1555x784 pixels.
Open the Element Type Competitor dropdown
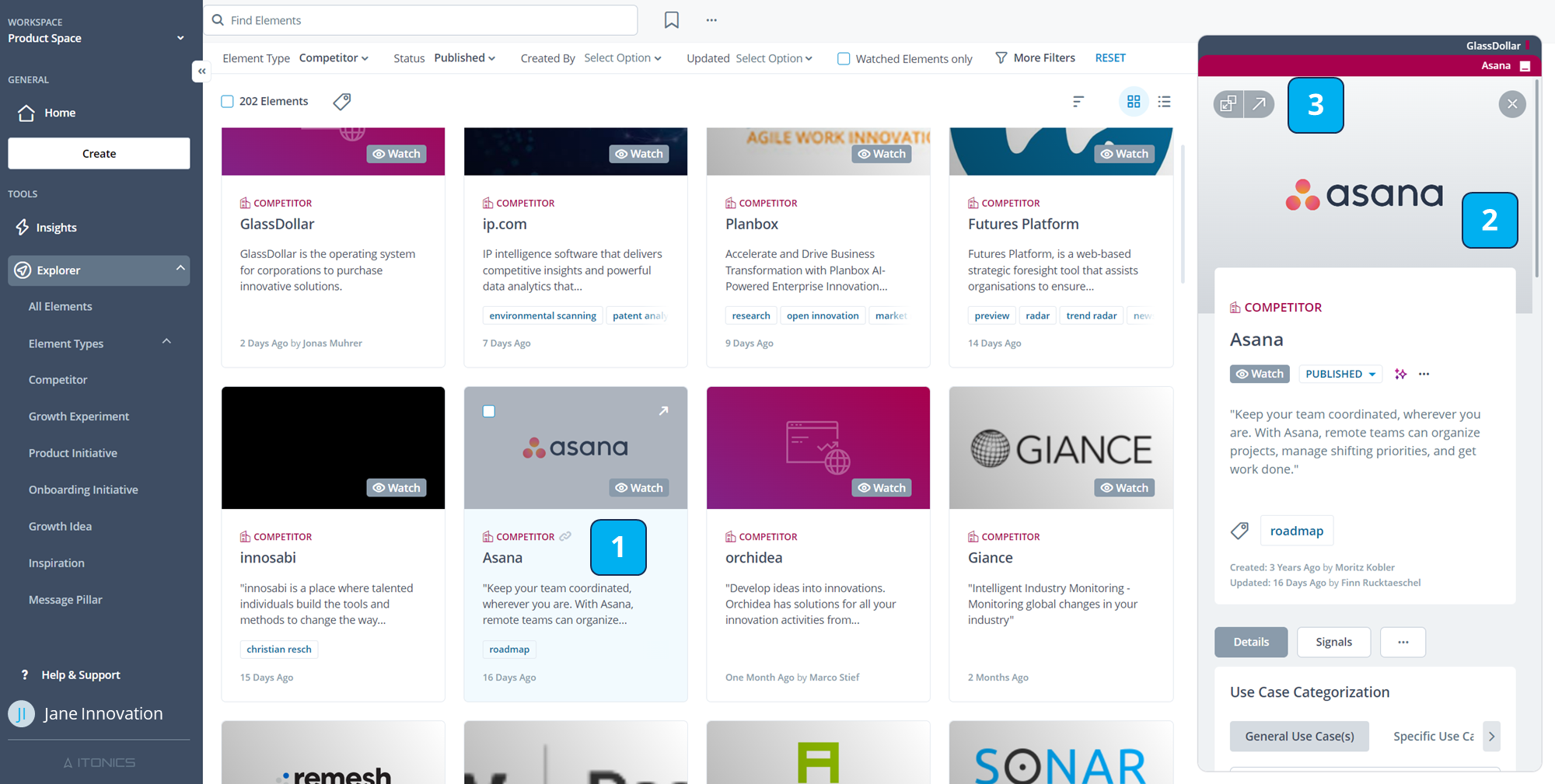[x=334, y=58]
